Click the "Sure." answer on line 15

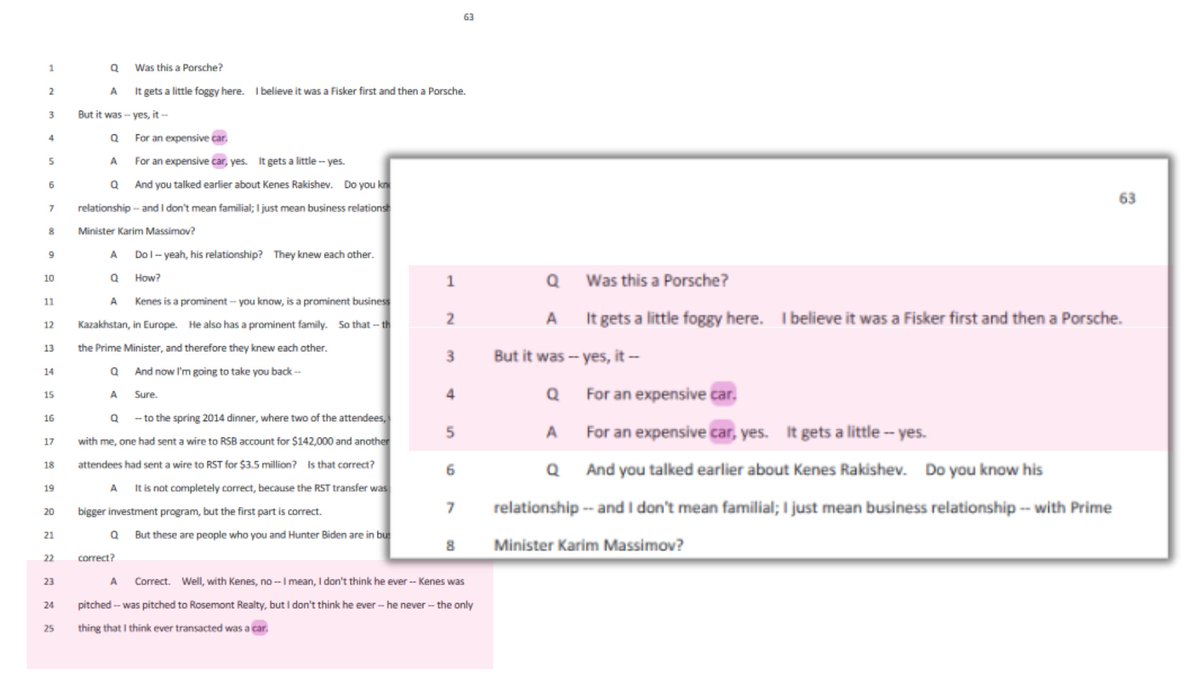tap(146, 395)
